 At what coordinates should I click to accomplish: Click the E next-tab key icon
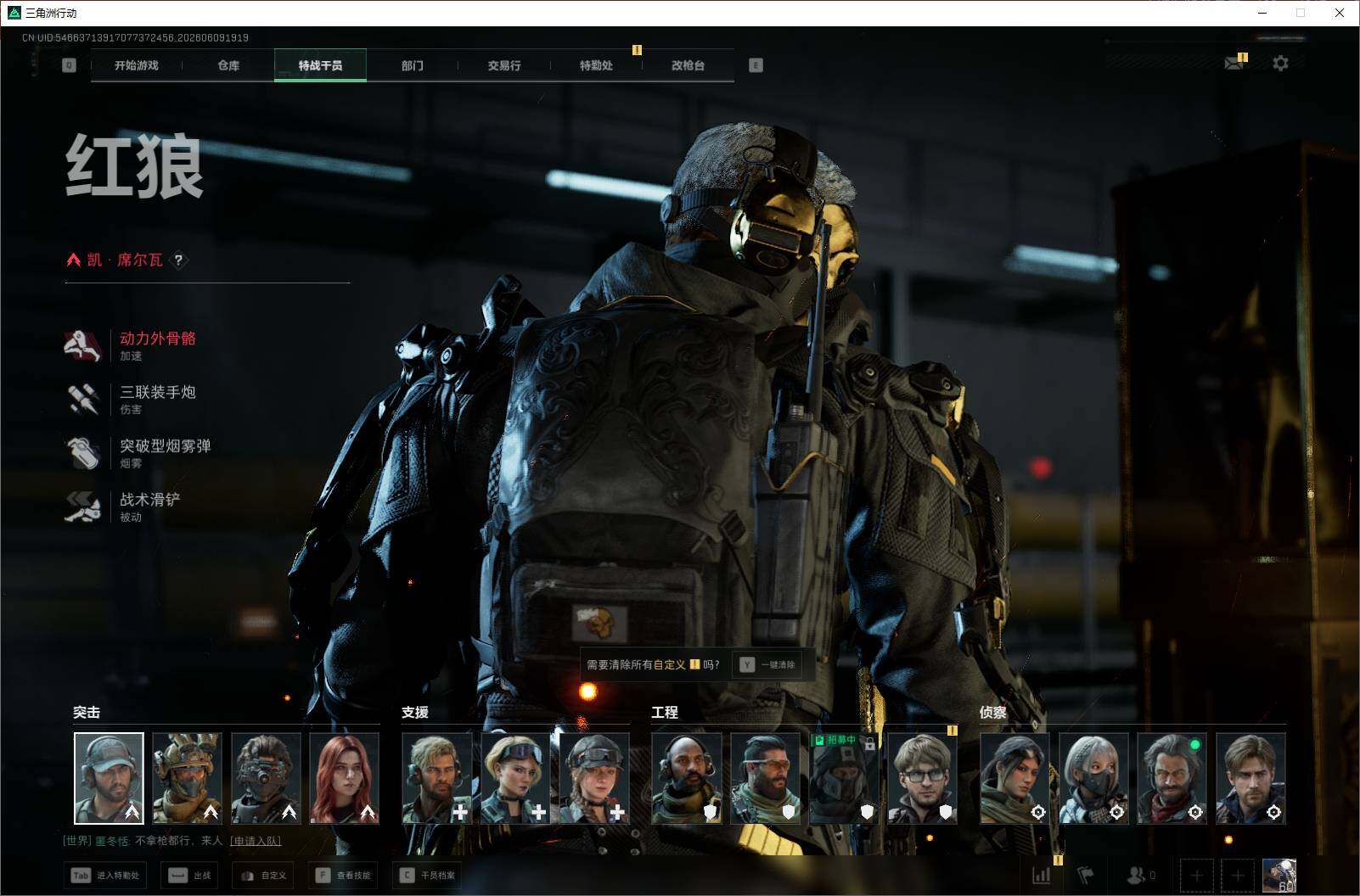point(756,65)
